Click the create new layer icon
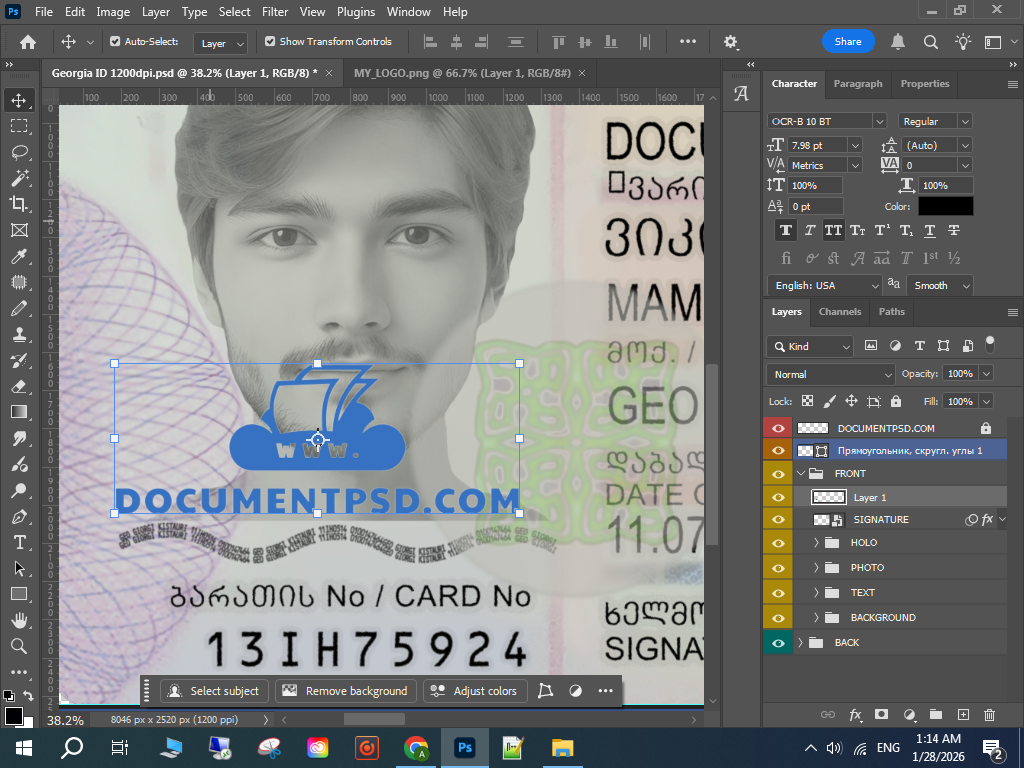 click(963, 715)
